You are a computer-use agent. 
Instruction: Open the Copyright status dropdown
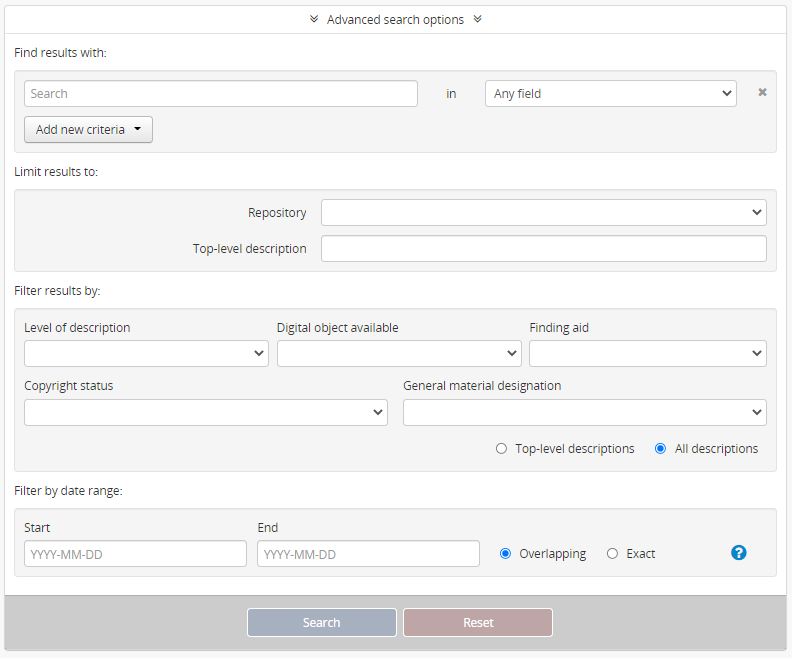pos(205,413)
